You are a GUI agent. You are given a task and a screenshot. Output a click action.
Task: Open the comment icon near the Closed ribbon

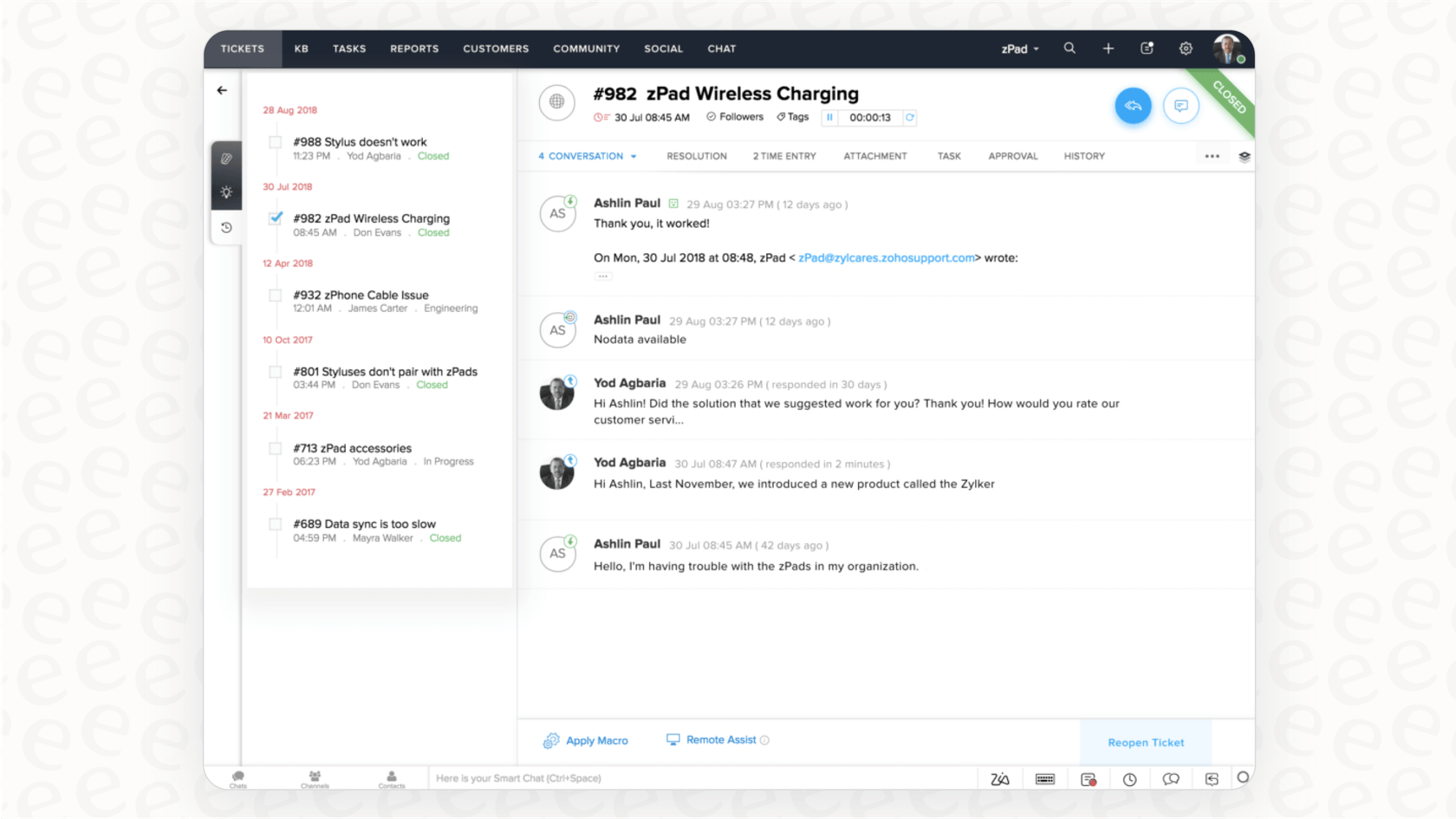click(x=1181, y=106)
